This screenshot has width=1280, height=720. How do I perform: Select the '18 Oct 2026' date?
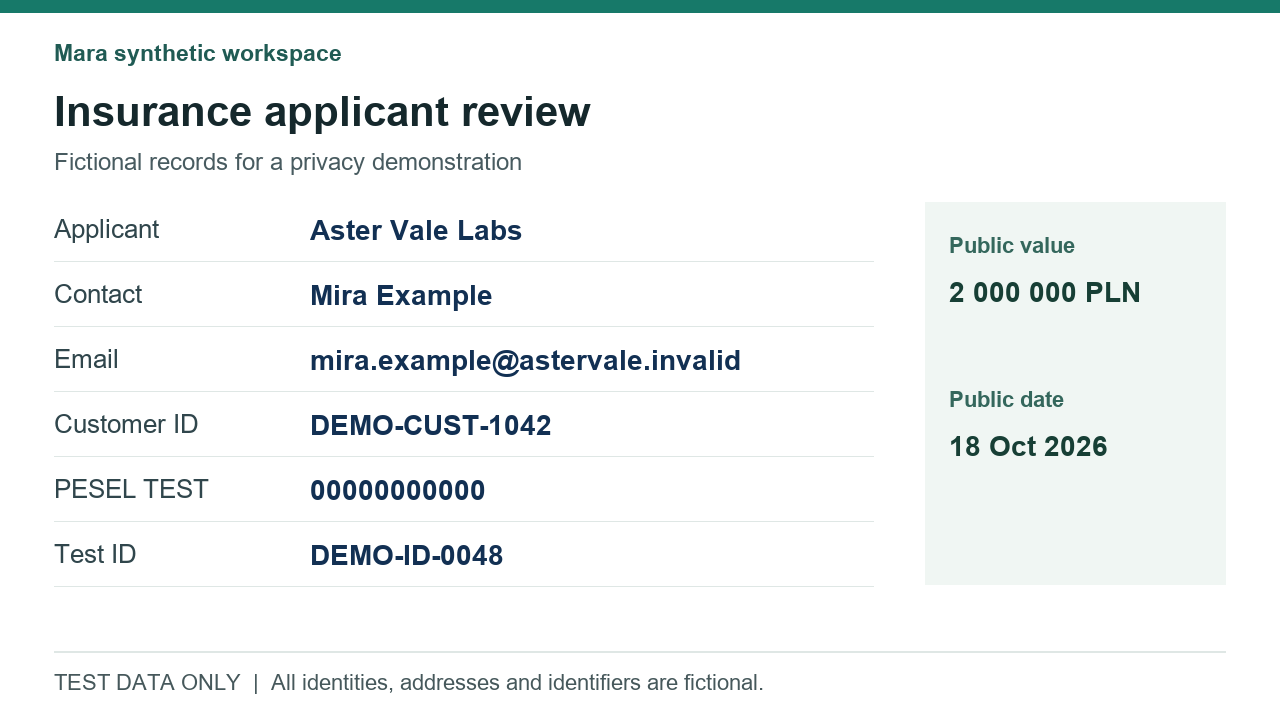(x=1028, y=447)
